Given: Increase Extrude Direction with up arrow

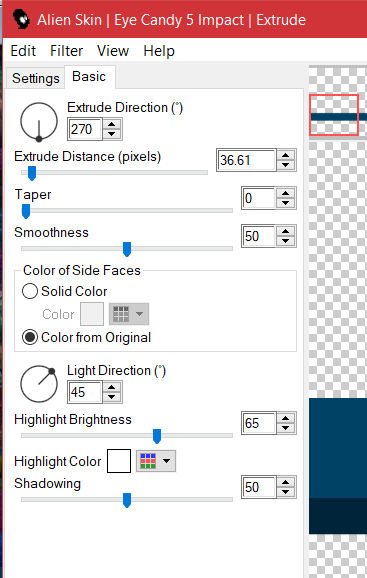Looking at the screenshot, I should (x=112, y=125).
